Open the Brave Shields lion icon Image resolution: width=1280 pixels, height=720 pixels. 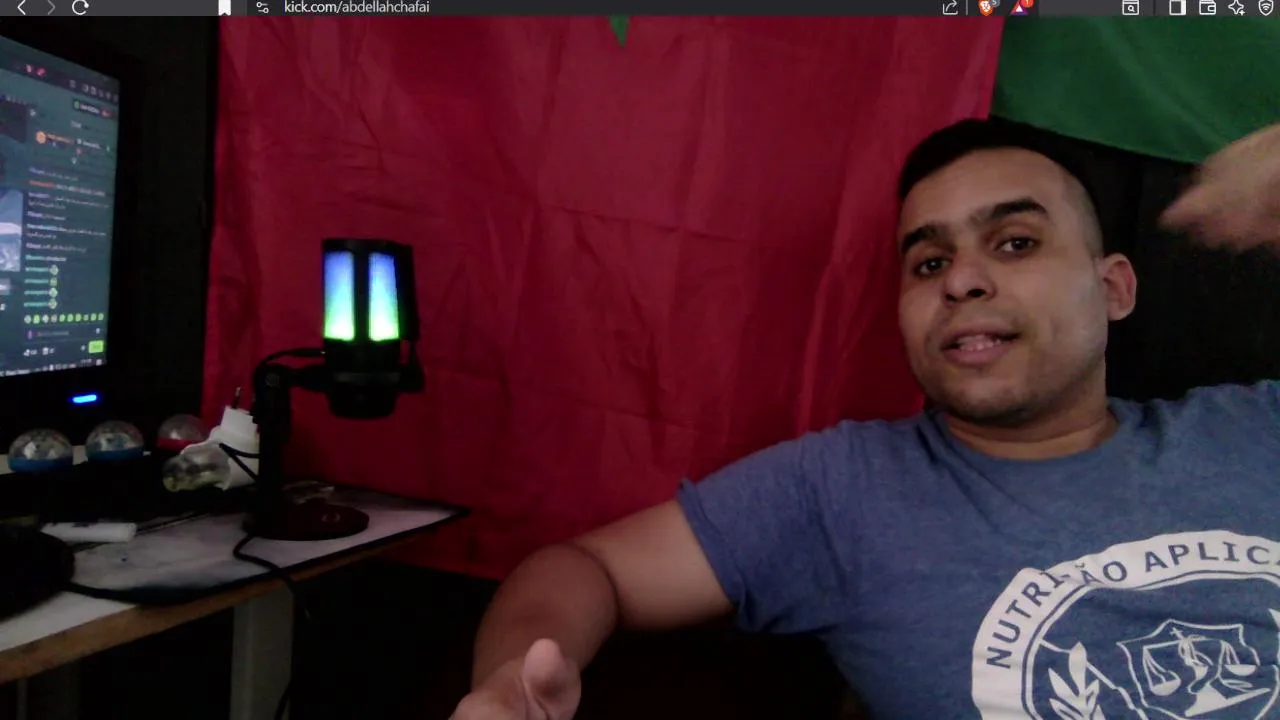tap(987, 7)
